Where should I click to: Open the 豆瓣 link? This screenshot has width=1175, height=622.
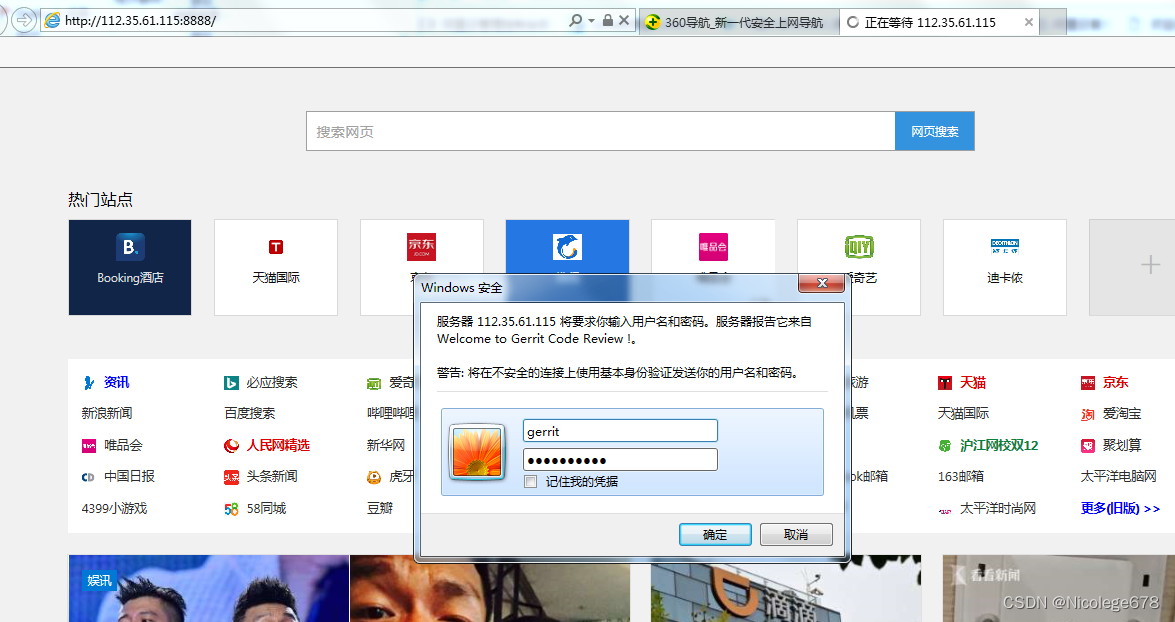pyautogui.click(x=379, y=508)
